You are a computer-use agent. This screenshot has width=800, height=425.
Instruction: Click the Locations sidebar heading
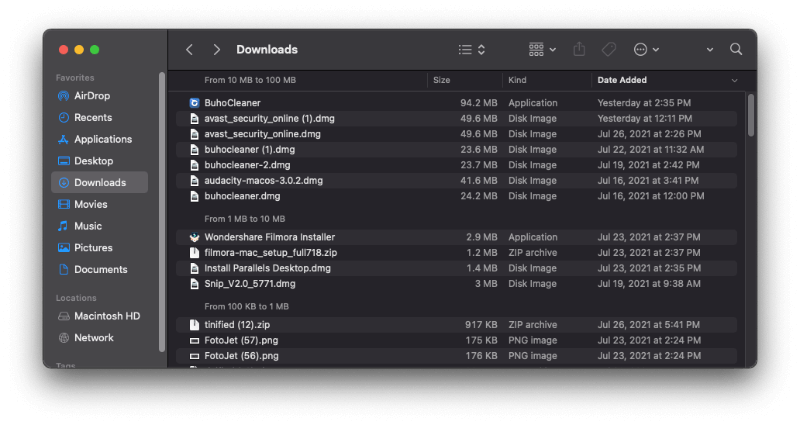pos(76,298)
